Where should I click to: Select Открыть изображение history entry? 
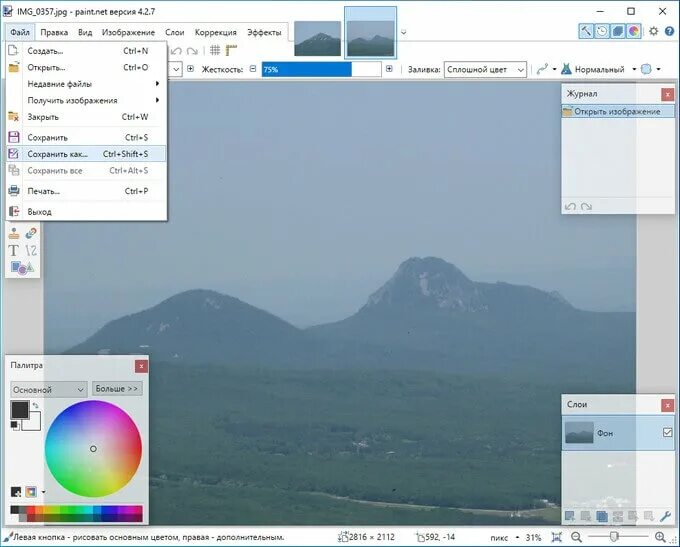click(618, 111)
